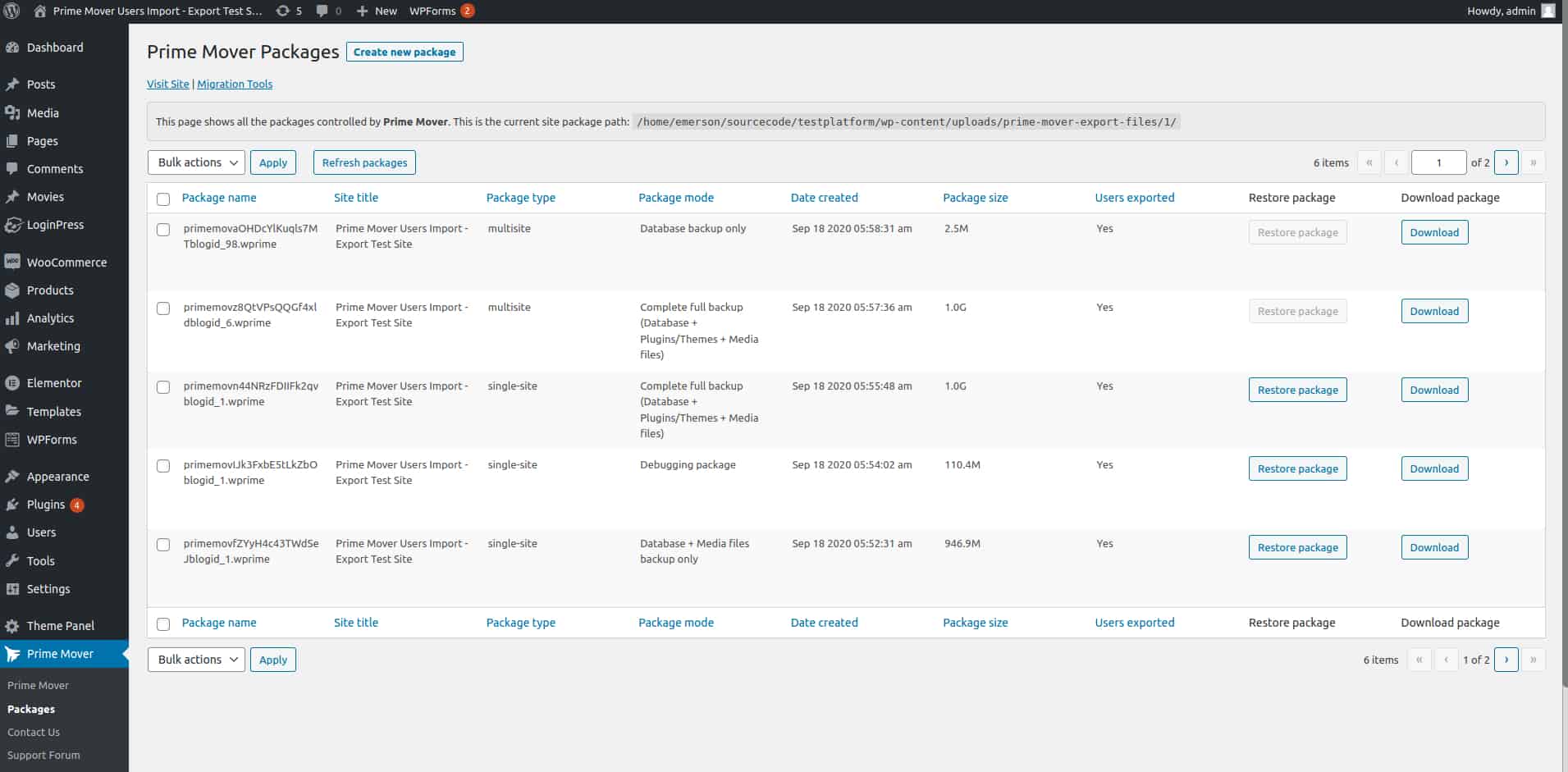Click the Comments bubble icon in sidebar
The image size is (1568, 772).
click(x=12, y=169)
